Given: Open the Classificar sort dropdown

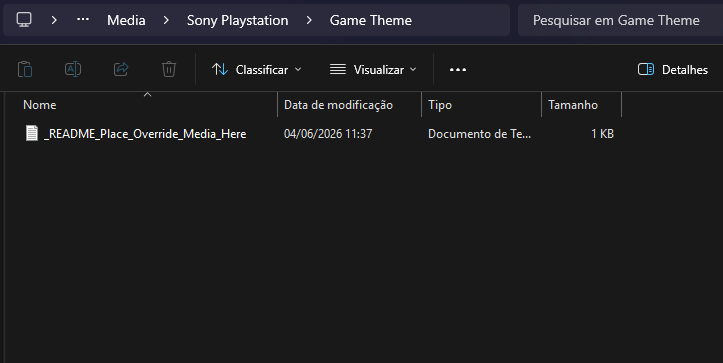Looking at the screenshot, I should pos(256,70).
